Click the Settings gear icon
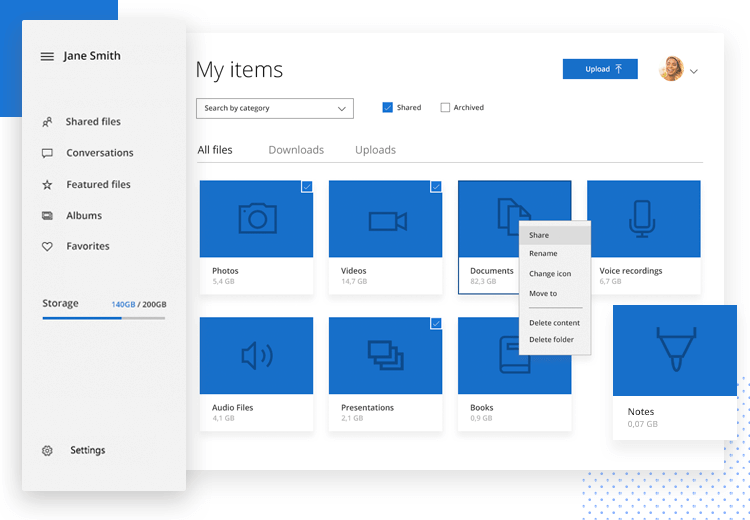Image resolution: width=750 pixels, height=520 pixels. (x=47, y=451)
